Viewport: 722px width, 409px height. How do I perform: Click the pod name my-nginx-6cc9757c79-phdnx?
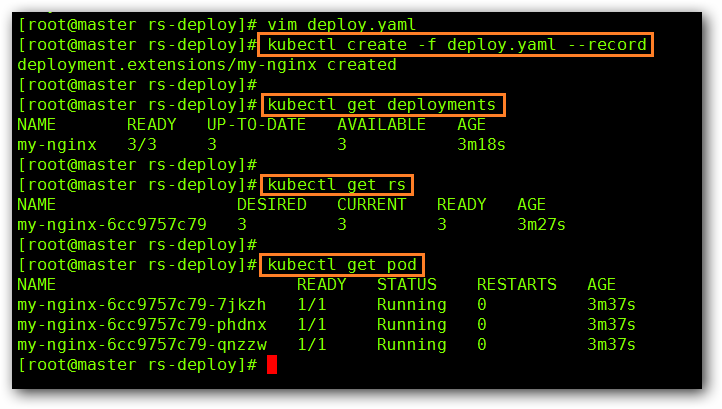[142, 325]
